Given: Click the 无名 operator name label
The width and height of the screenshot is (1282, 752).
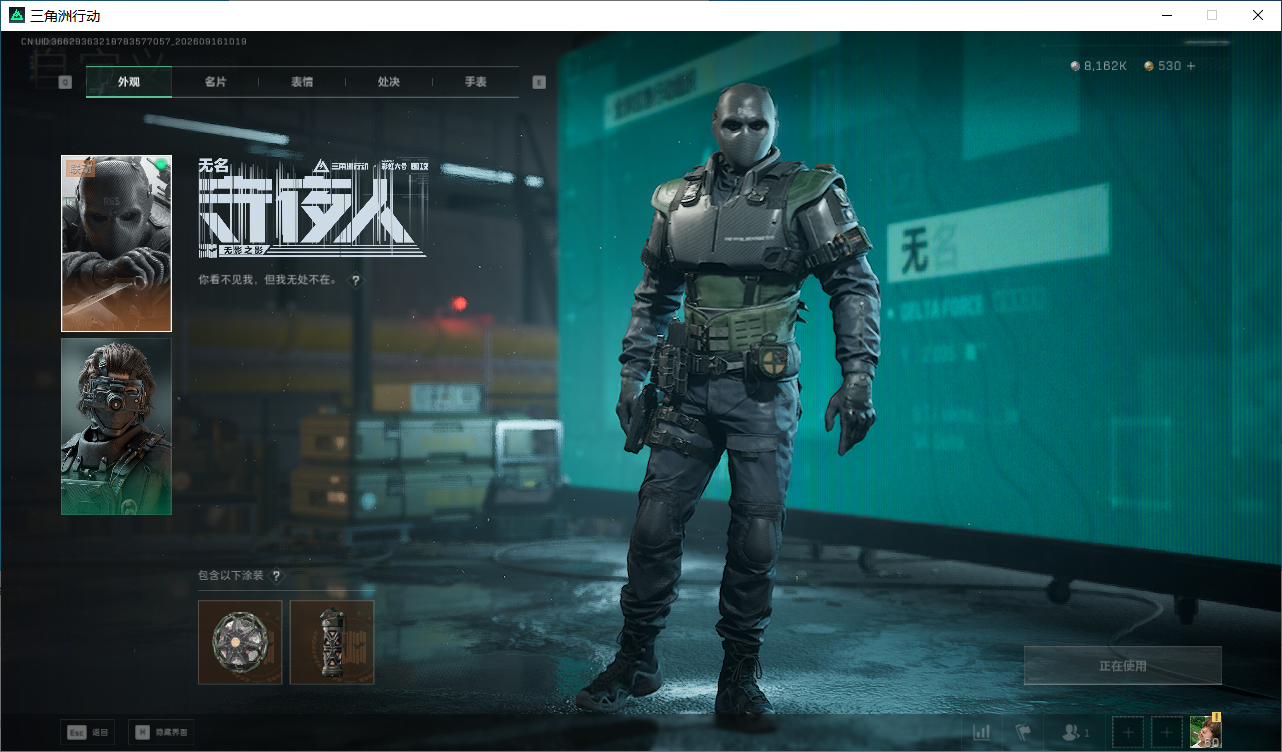Looking at the screenshot, I should tap(214, 167).
